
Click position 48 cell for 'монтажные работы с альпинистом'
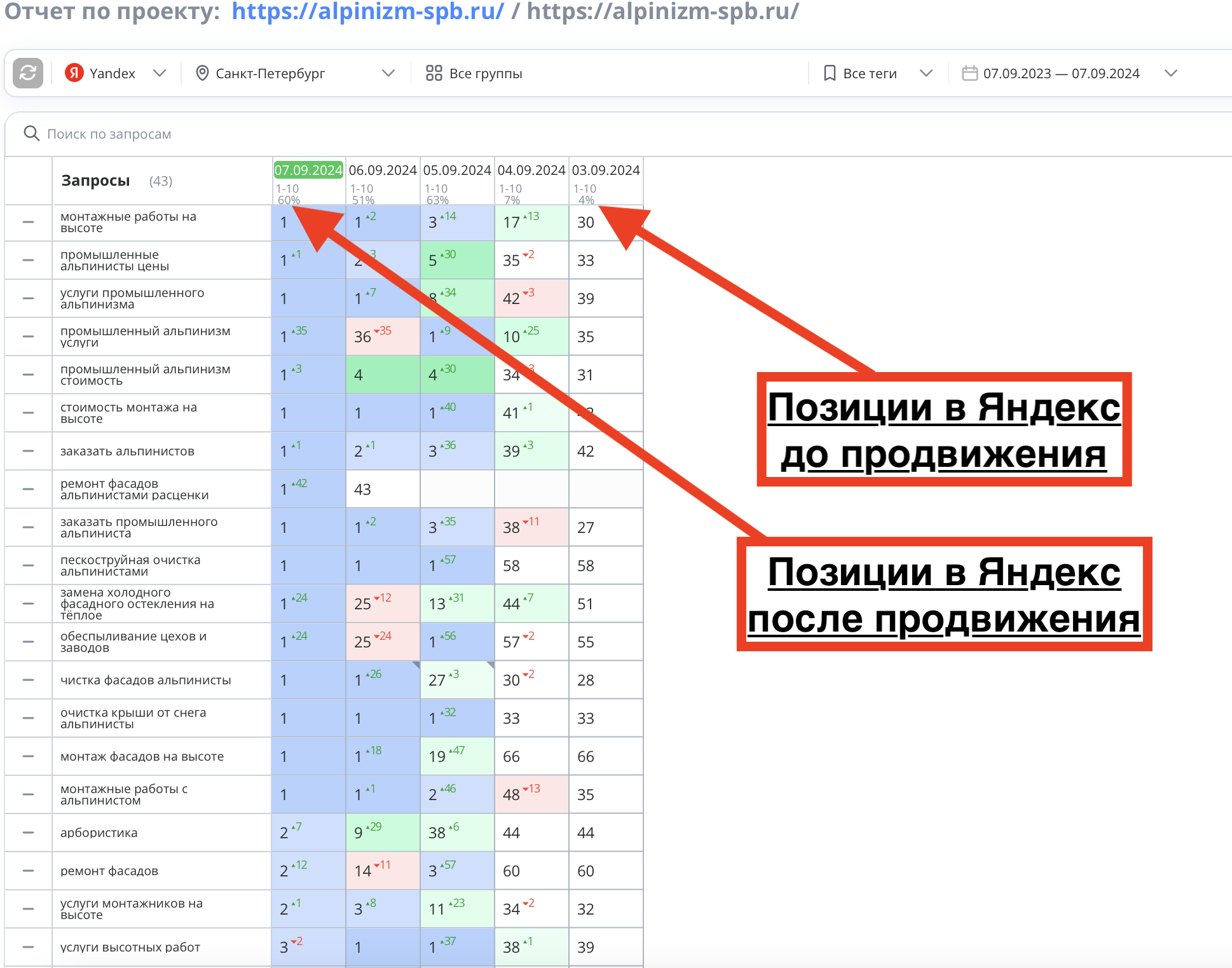(531, 794)
